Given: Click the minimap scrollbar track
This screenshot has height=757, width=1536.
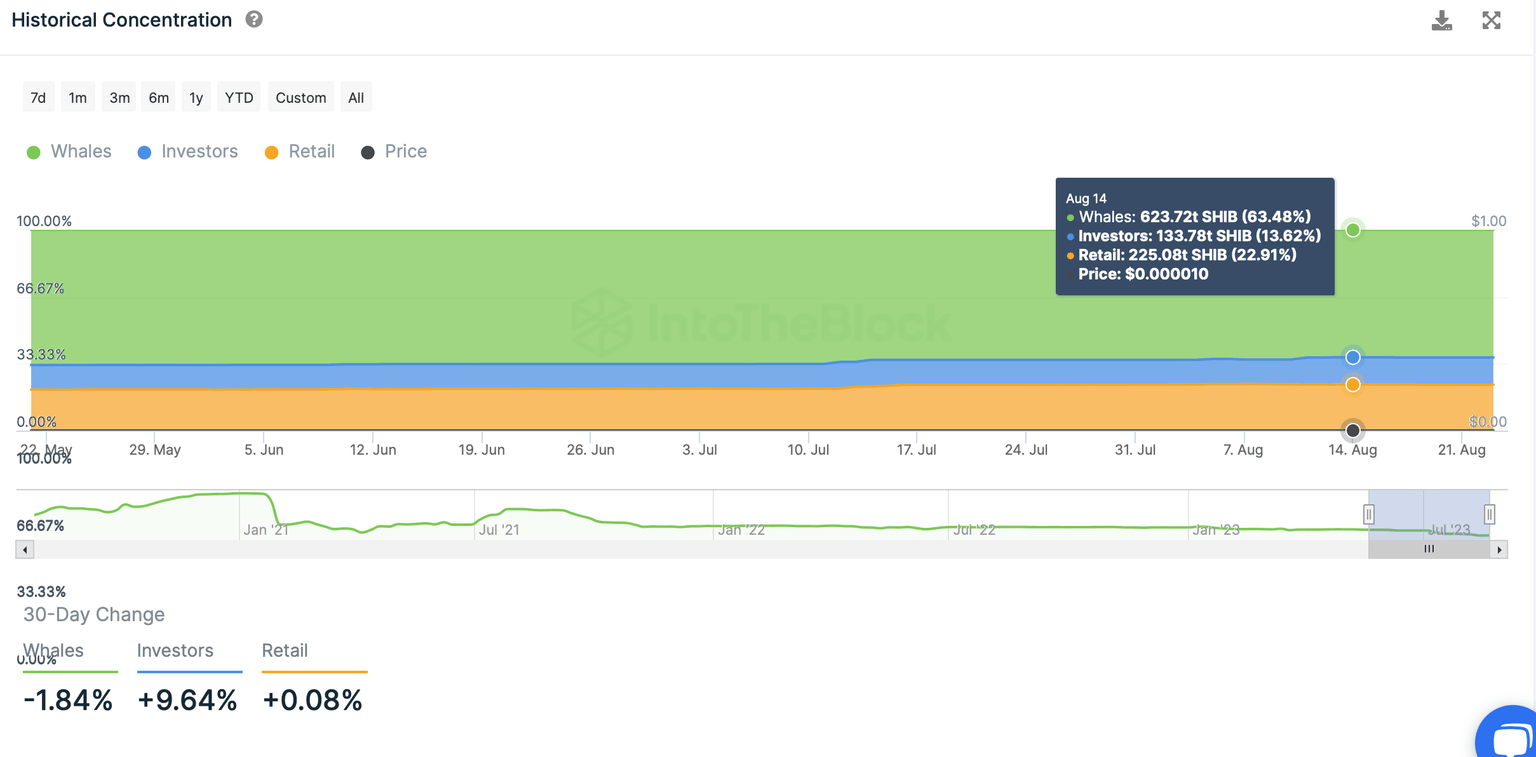Looking at the screenshot, I should pos(700,549).
